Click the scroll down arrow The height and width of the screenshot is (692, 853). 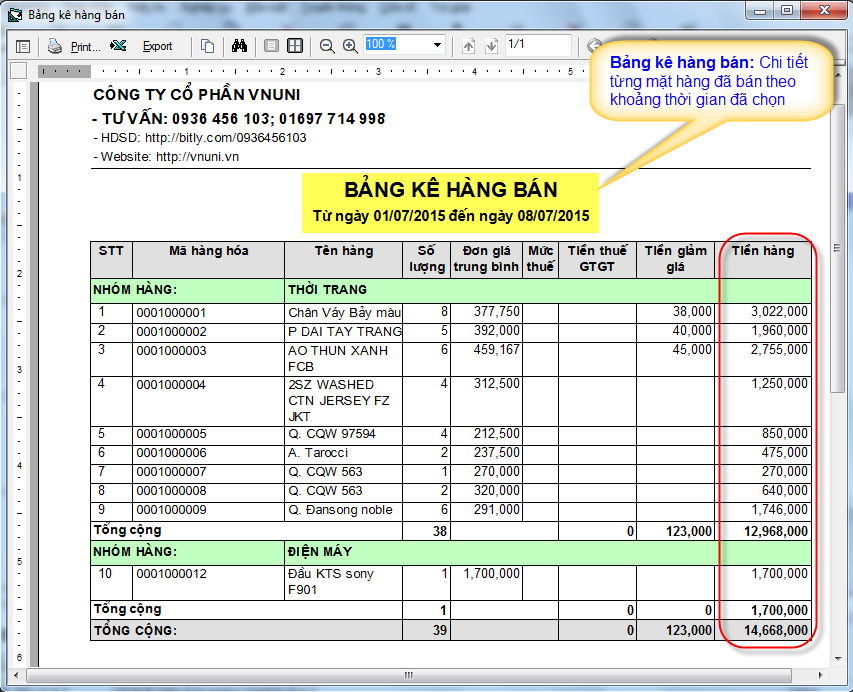(838, 659)
